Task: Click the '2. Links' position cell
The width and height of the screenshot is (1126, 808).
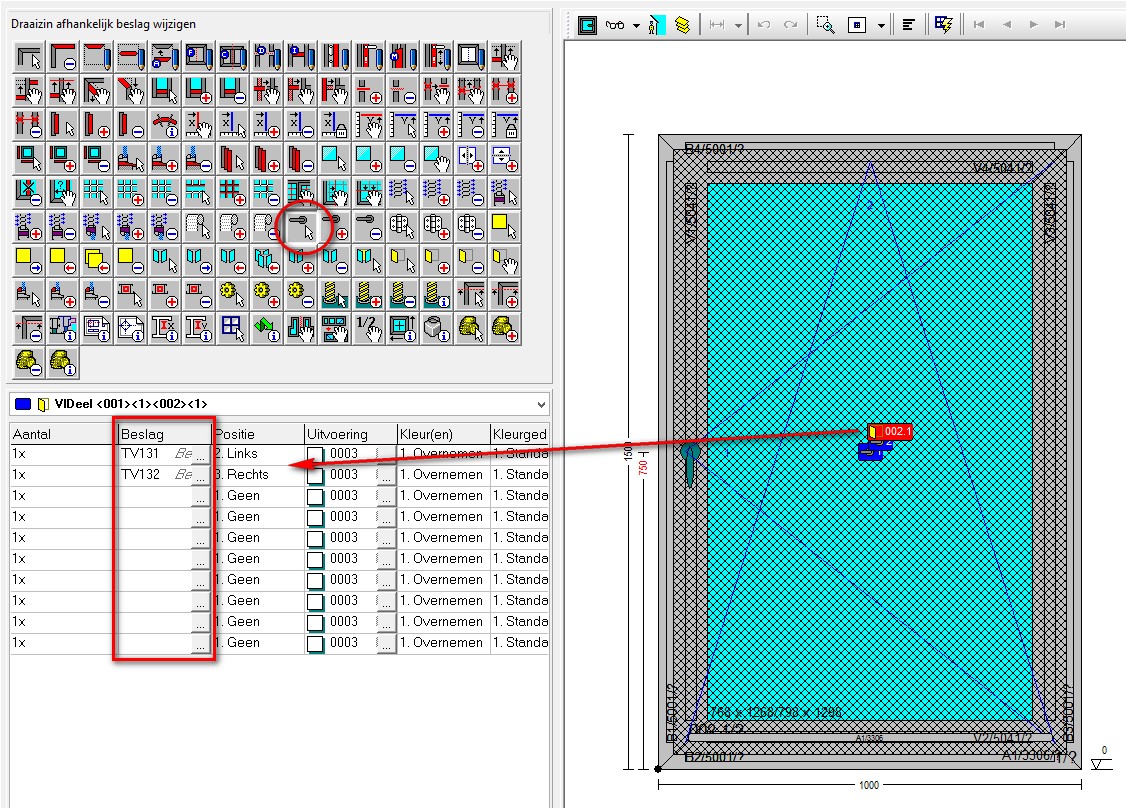Action: click(259, 454)
